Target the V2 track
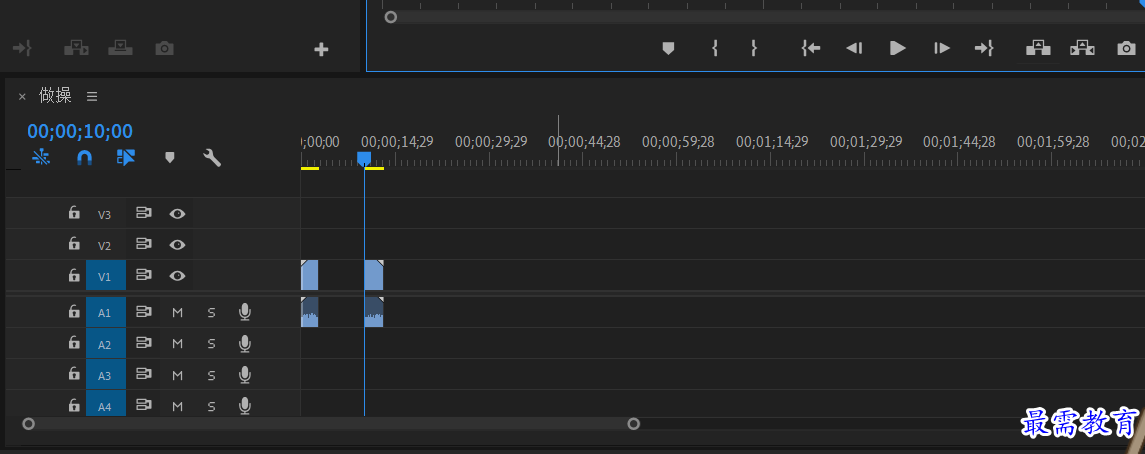Image resolution: width=1145 pixels, height=454 pixels. pos(105,245)
